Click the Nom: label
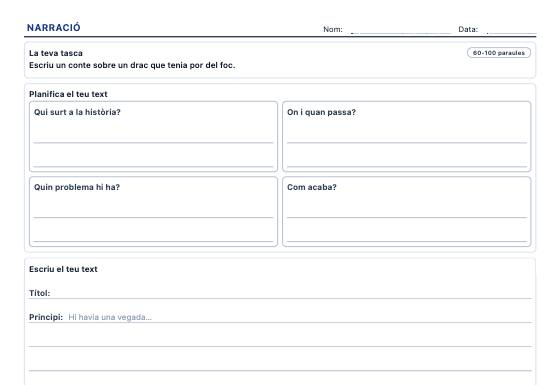This screenshot has height=385, width=560. tap(333, 29)
